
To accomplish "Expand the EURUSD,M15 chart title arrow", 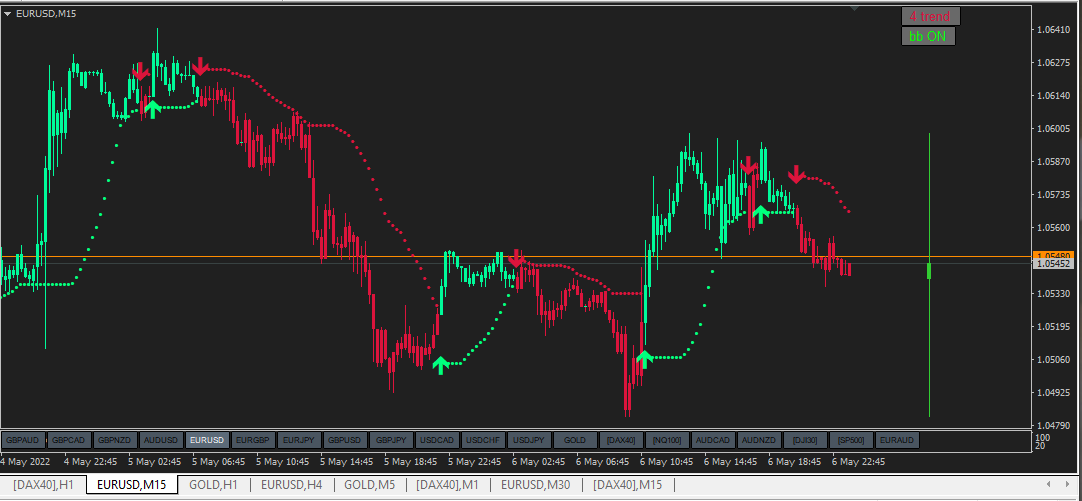I will (x=7, y=12).
